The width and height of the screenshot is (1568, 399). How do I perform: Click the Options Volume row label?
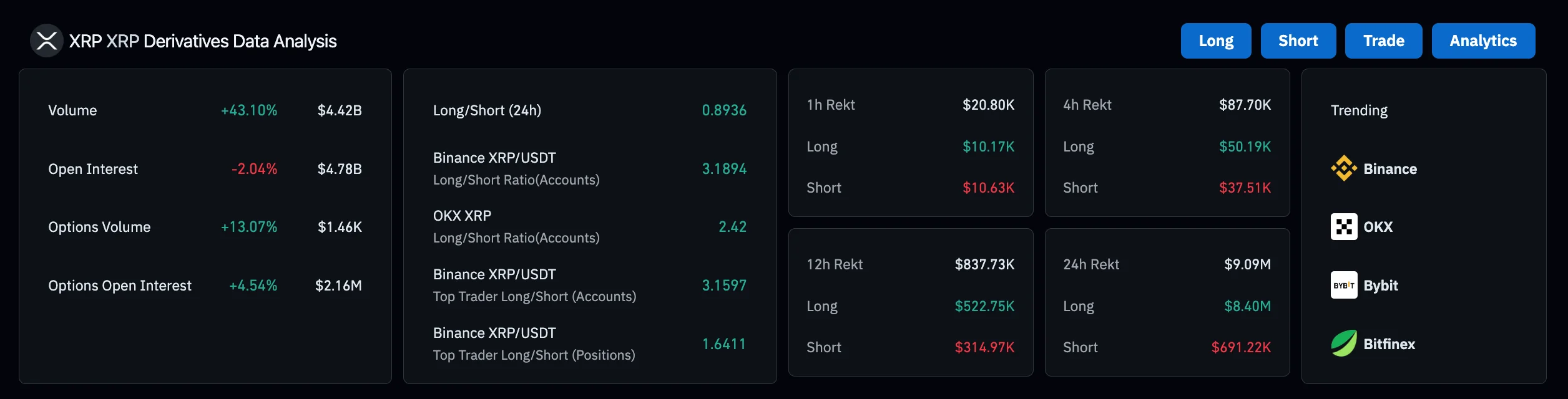99,227
